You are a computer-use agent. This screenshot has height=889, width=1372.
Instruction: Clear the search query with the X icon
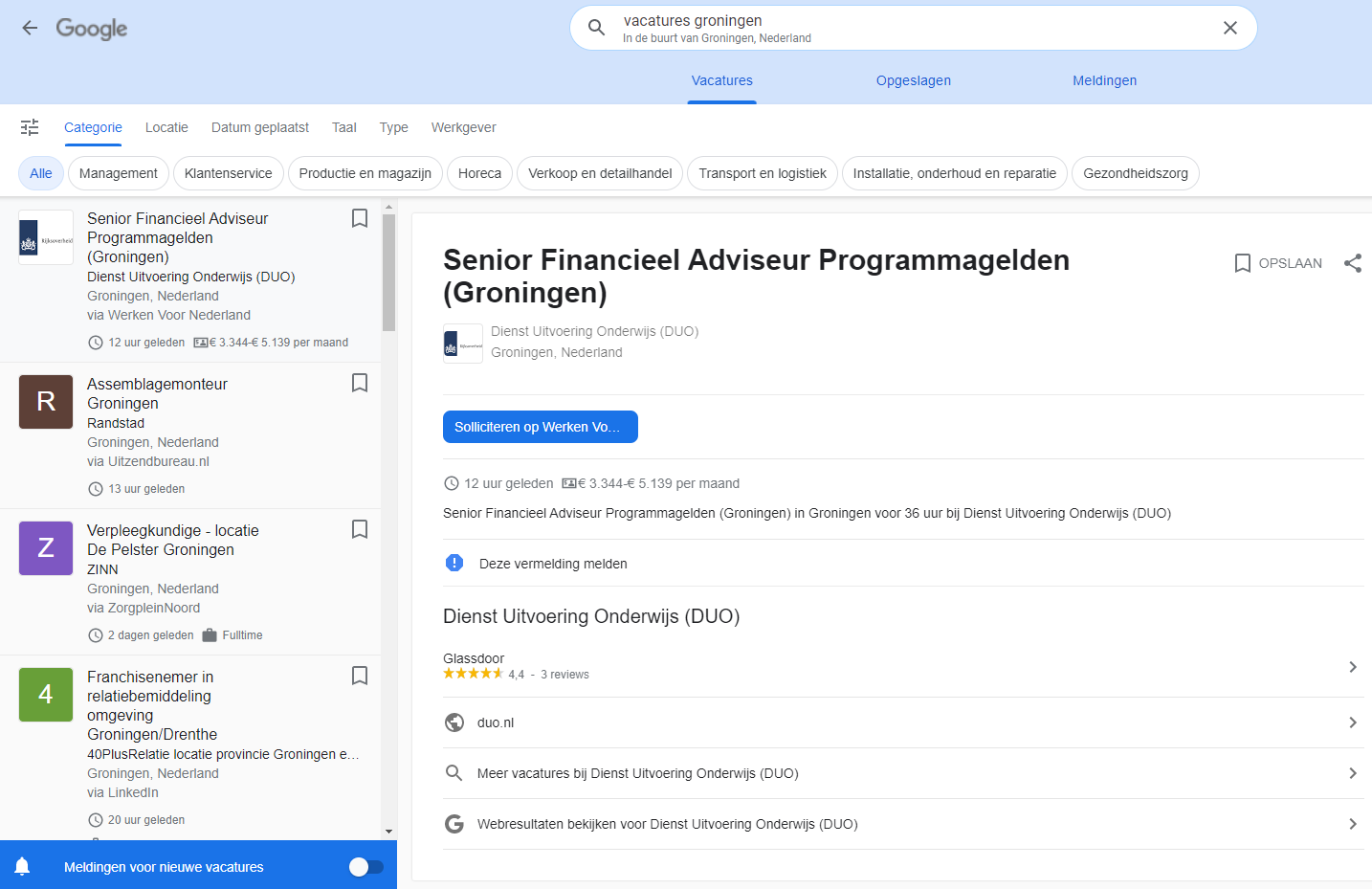[1230, 28]
